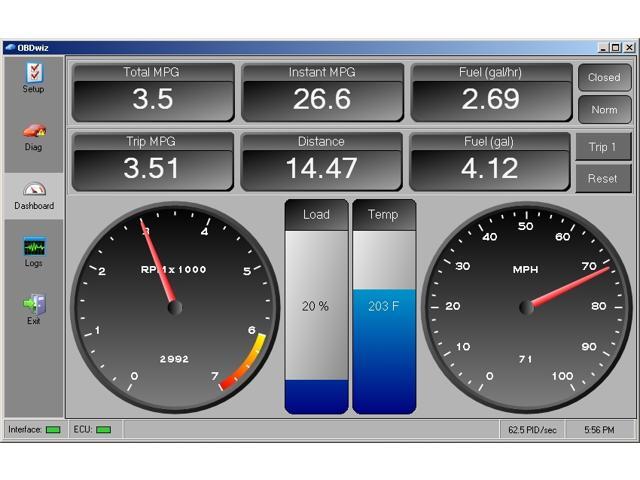Select the Diag car icon
Viewport: 640px width, 480px height.
[x=34, y=131]
